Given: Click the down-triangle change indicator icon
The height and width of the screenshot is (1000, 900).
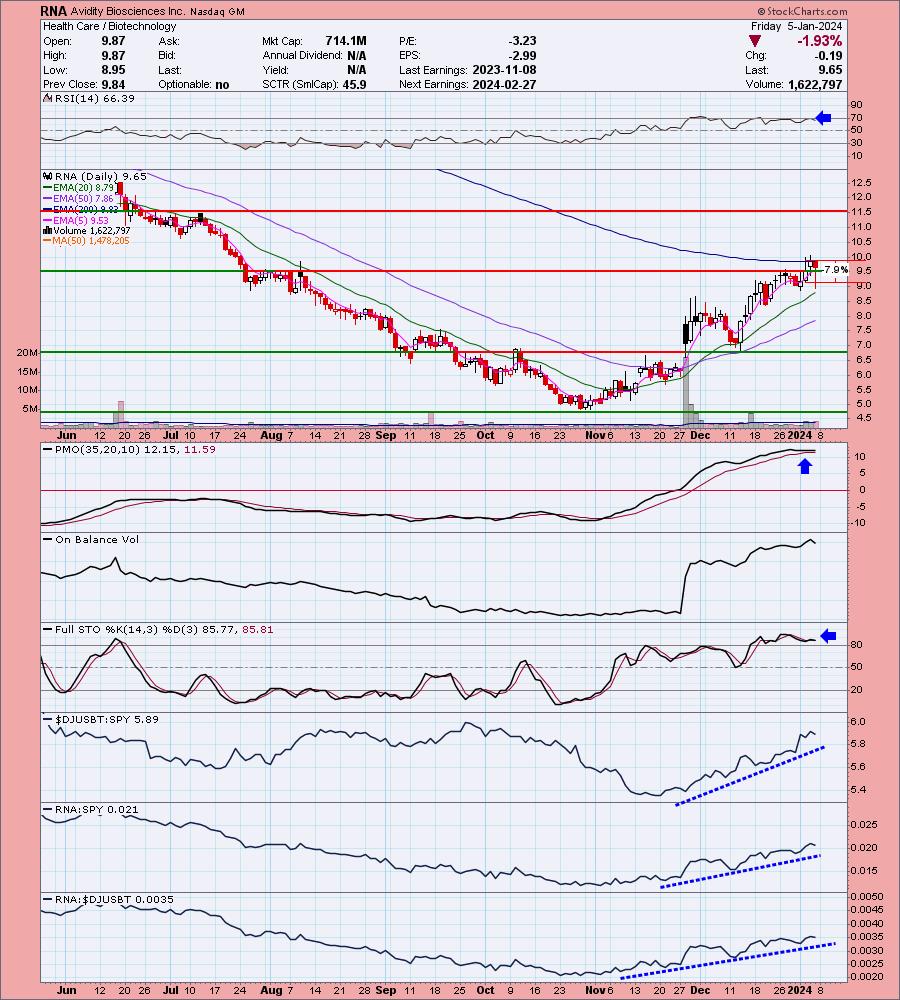Looking at the screenshot, I should click(755, 41).
